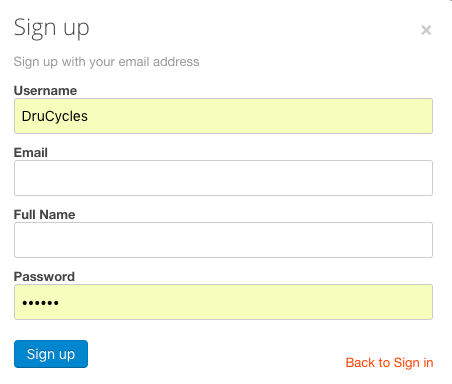Click the 'Sign up with your email address' subtitle
This screenshot has height=384, width=452.
point(106,62)
